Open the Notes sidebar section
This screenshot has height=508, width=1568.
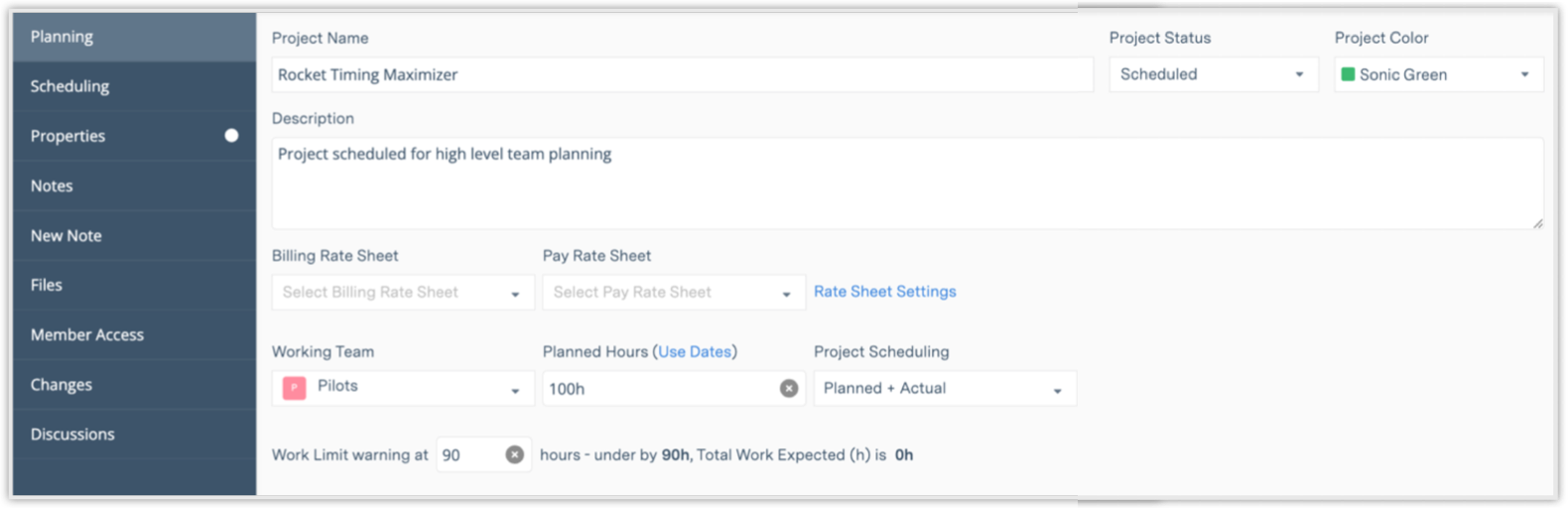click(52, 186)
